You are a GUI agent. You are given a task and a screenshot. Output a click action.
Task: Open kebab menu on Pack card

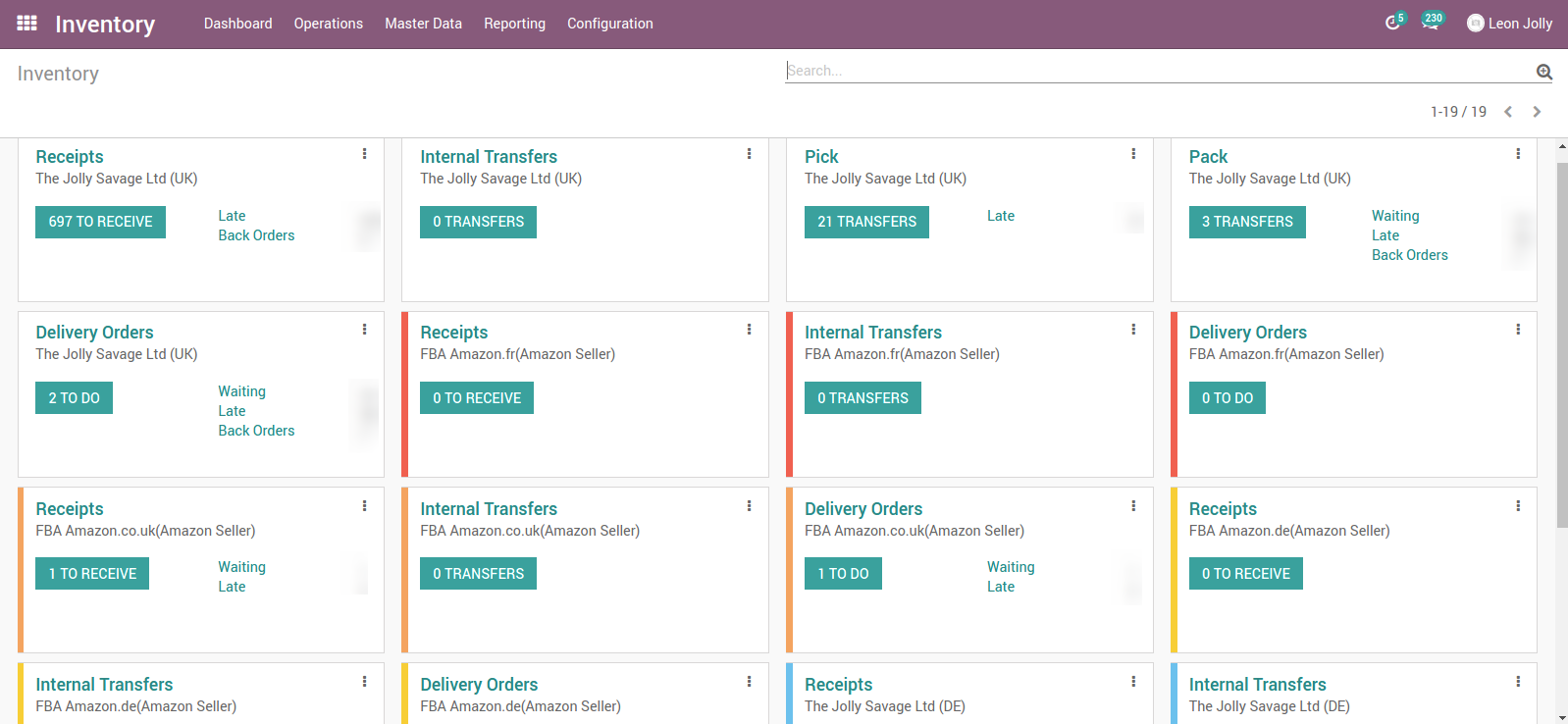click(x=1518, y=154)
